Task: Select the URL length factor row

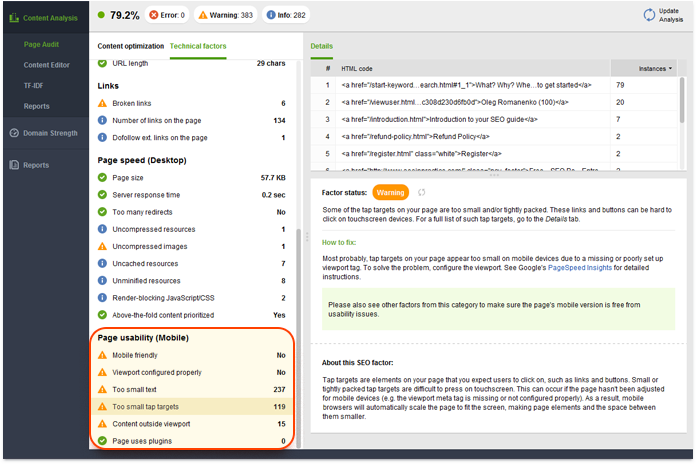Action: [191, 63]
